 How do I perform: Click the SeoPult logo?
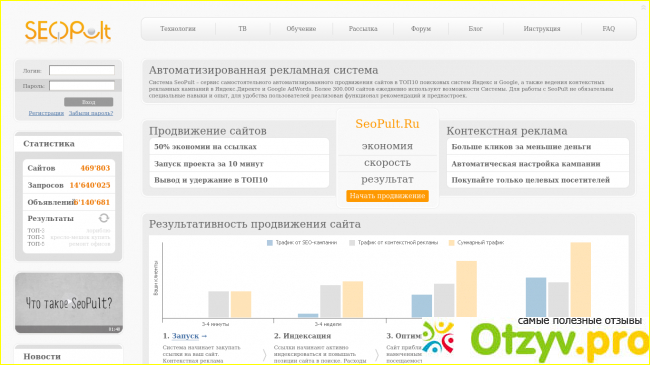coord(68,31)
